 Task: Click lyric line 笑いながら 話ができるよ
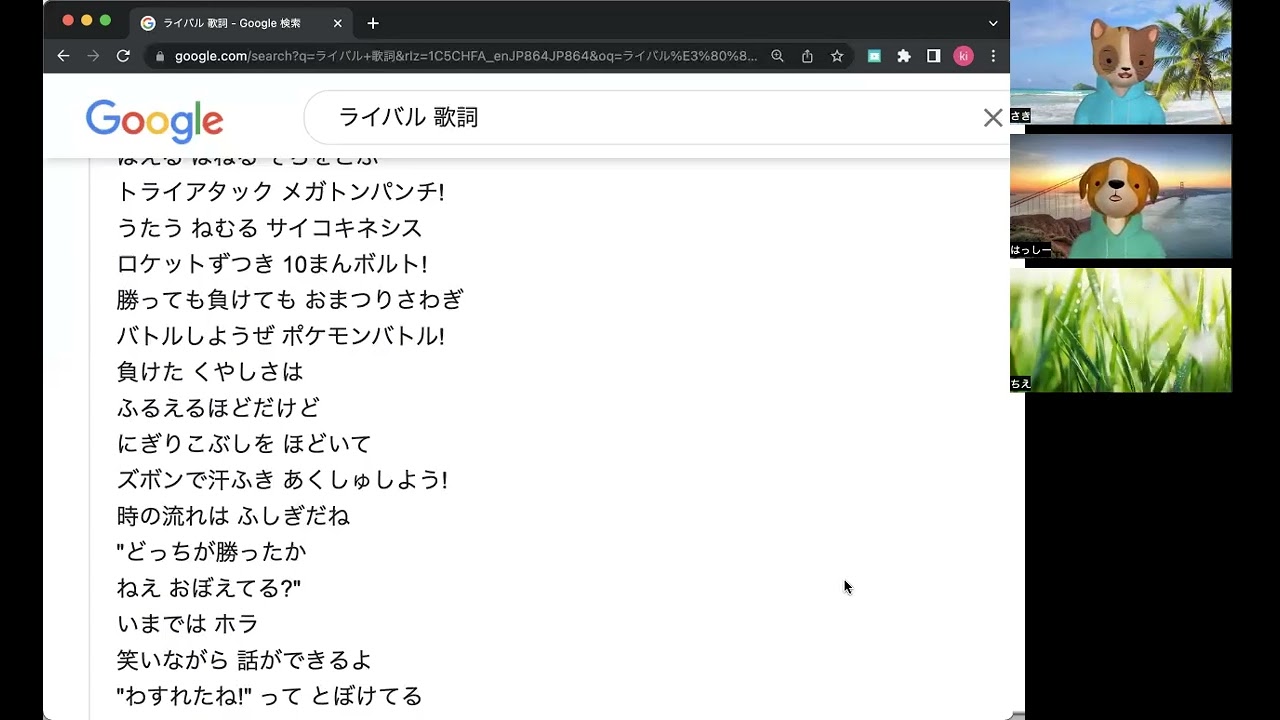(244, 660)
